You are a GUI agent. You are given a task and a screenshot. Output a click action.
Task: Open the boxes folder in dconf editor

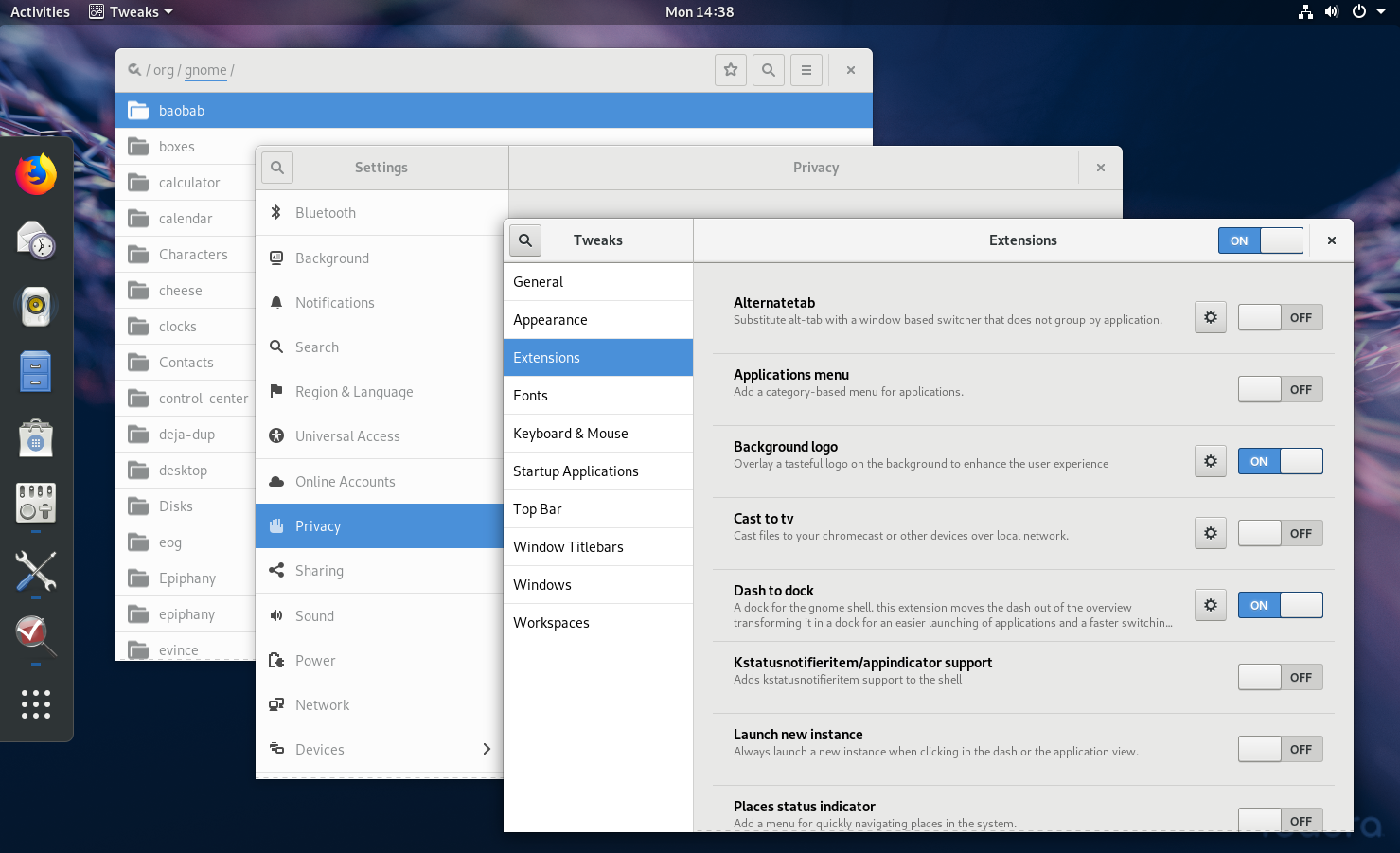(x=186, y=147)
